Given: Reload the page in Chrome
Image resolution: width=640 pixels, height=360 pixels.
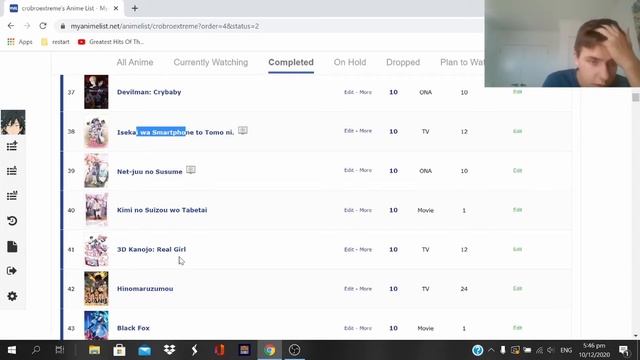Looking at the screenshot, I should click(43, 26).
